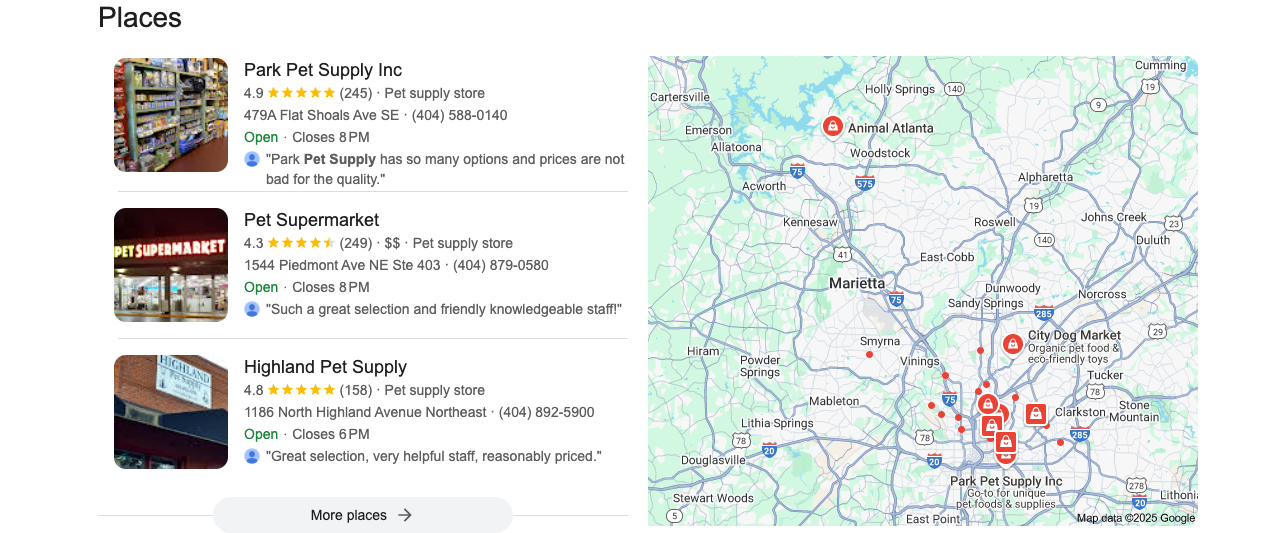Viewport: 1280px width, 533px height.
Task: Open the Pet Supermarket listing title
Action: pyautogui.click(x=311, y=220)
